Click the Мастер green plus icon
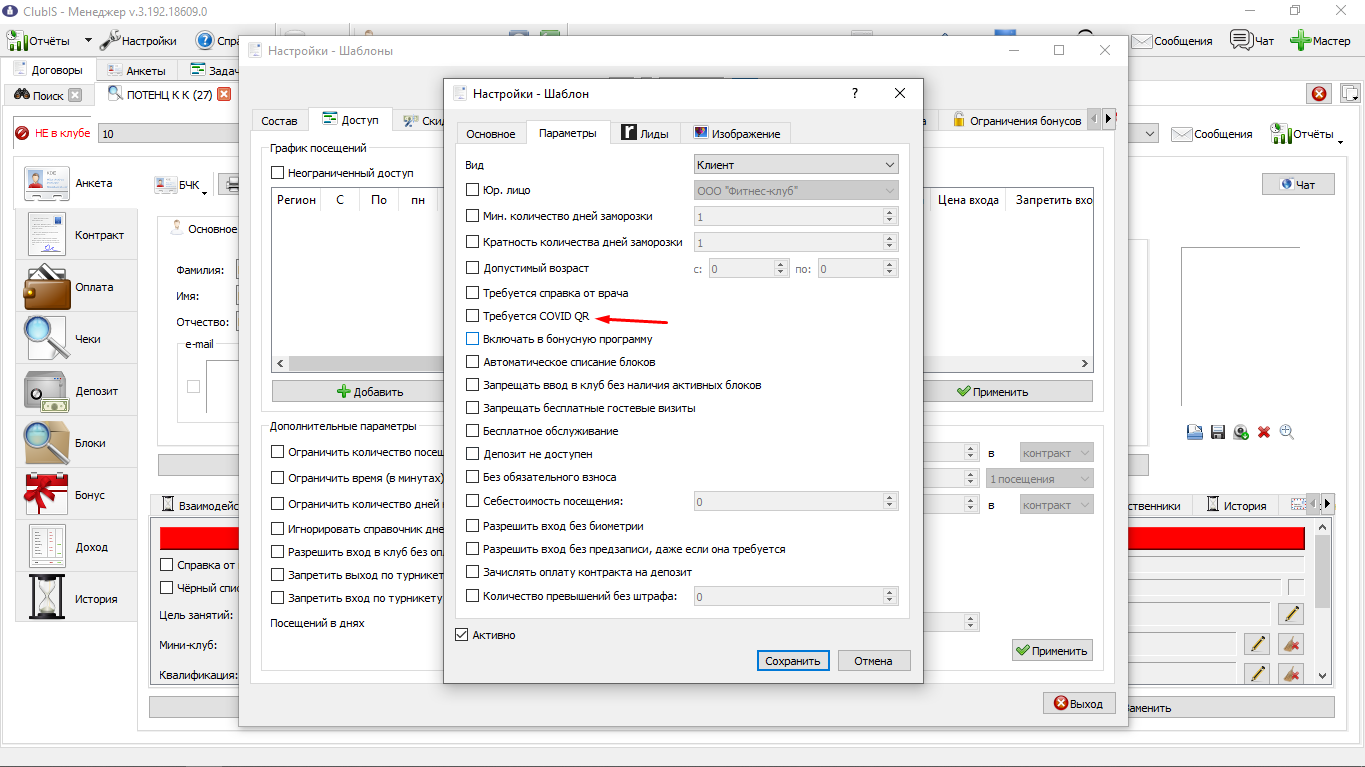Screen dimensions: 1365x767 coord(1300,41)
